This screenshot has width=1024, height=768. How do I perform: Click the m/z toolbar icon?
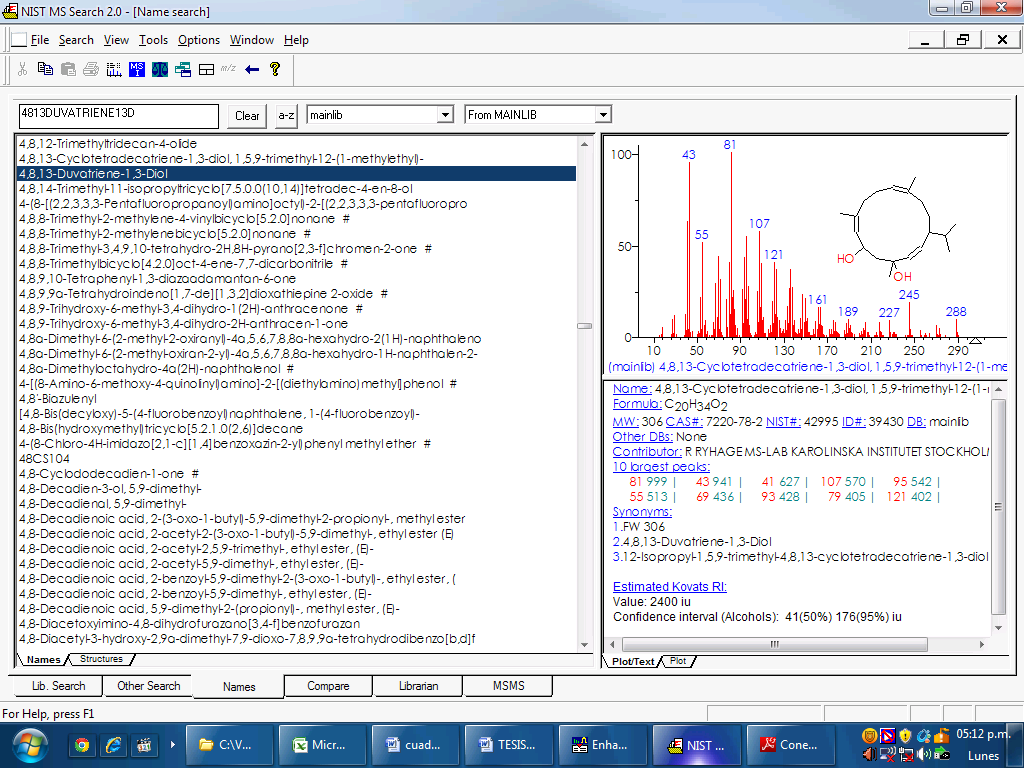pos(228,69)
